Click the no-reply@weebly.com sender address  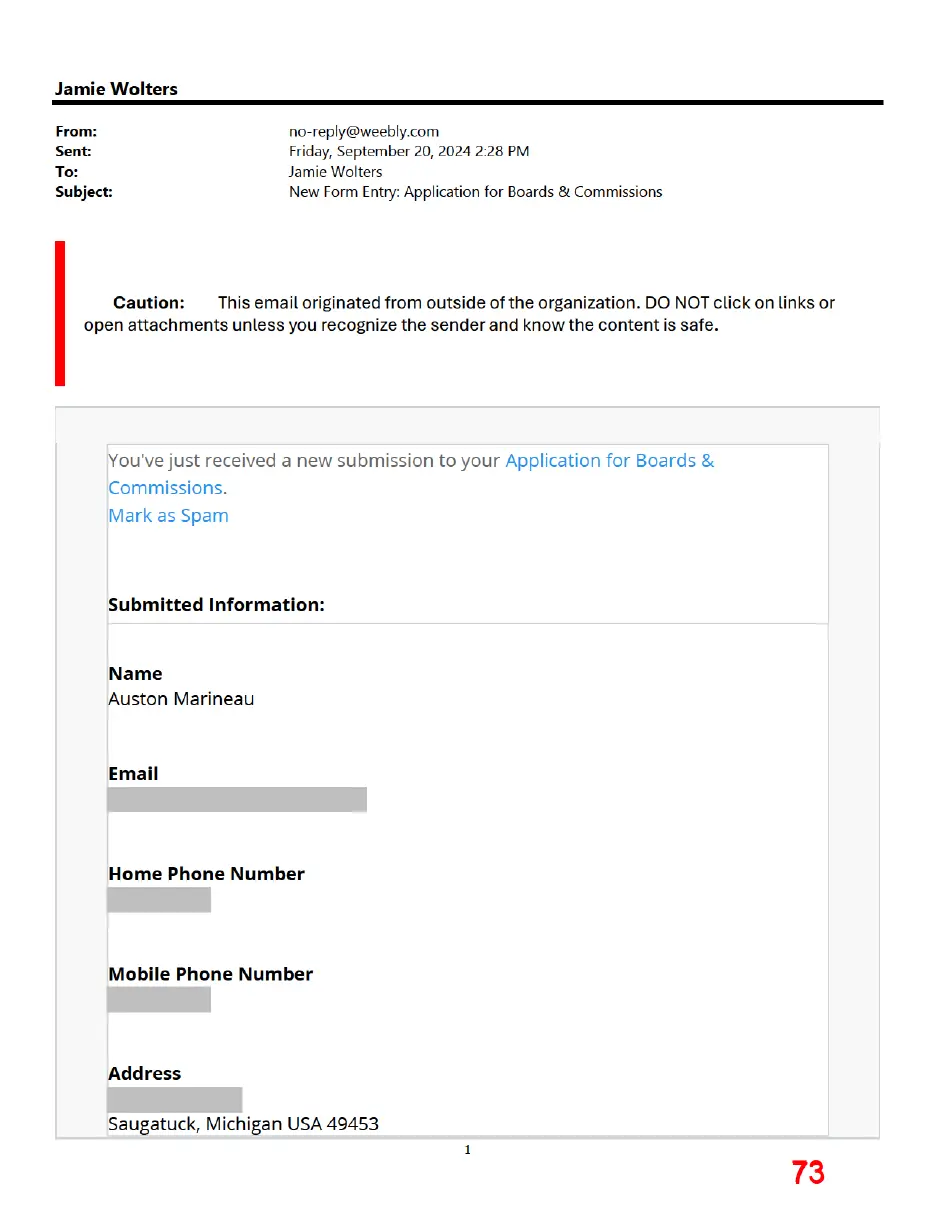364,131
